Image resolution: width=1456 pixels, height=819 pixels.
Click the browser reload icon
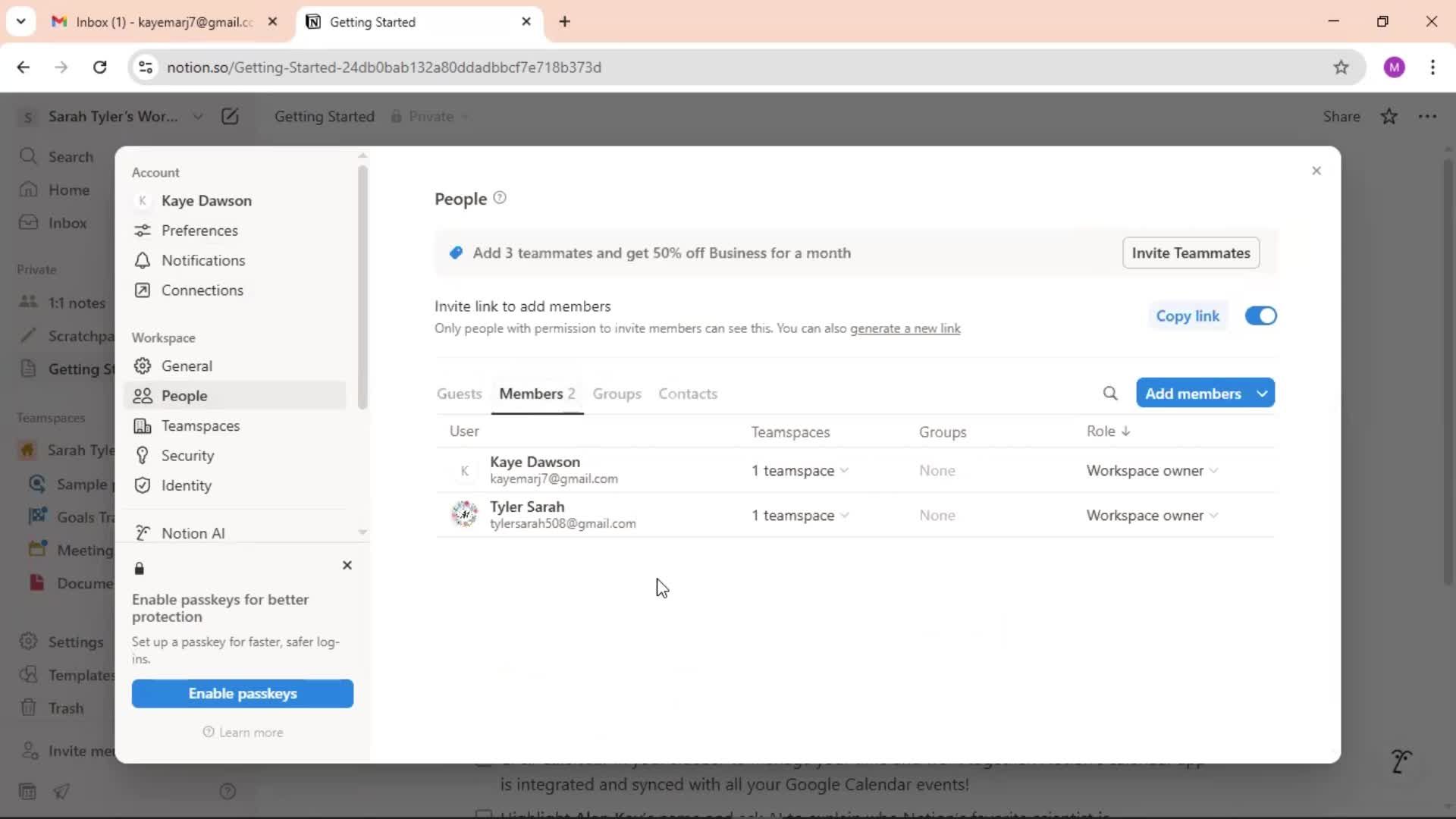point(99,67)
